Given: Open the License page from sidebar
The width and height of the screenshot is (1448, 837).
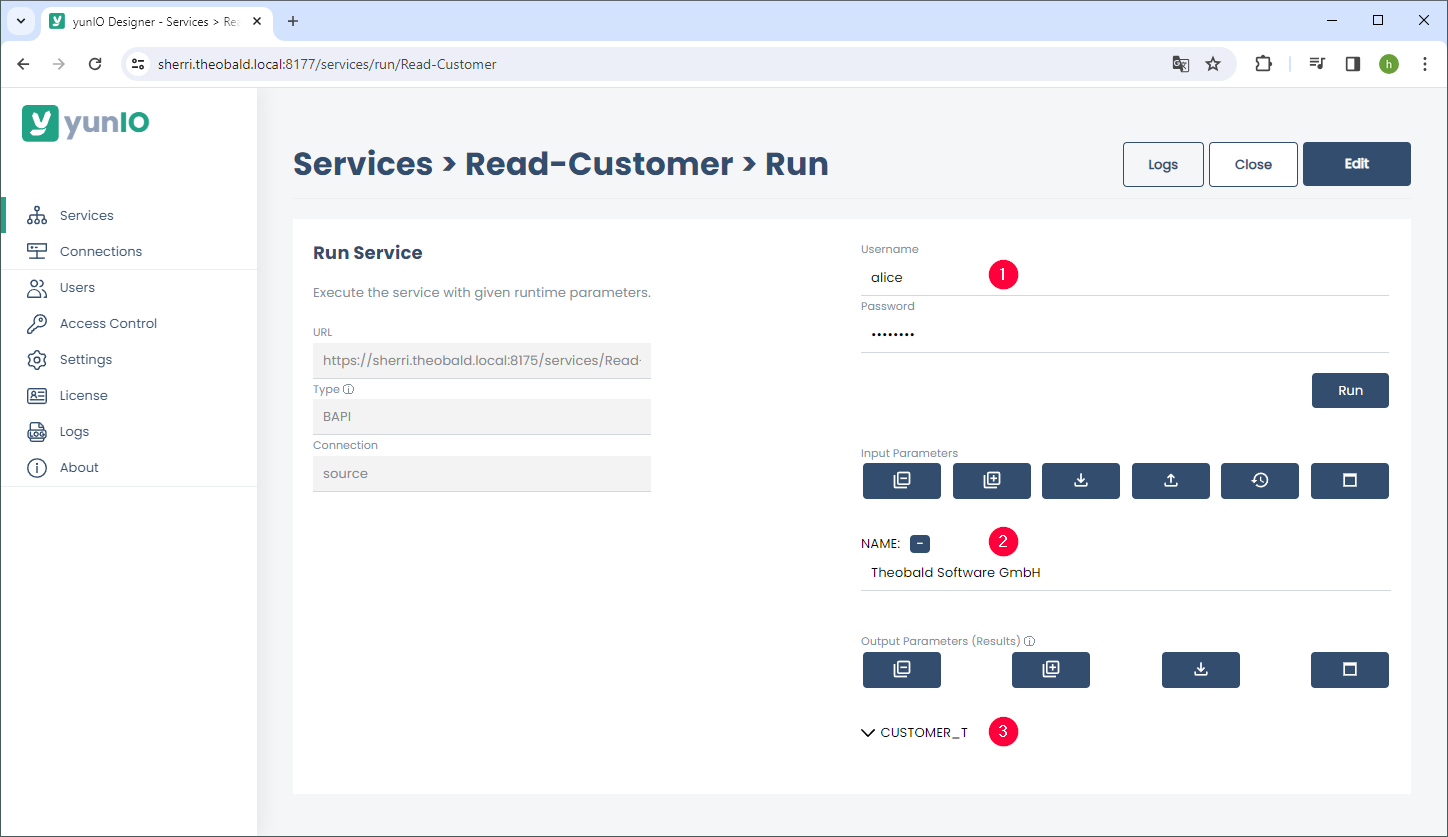Looking at the screenshot, I should coord(83,395).
